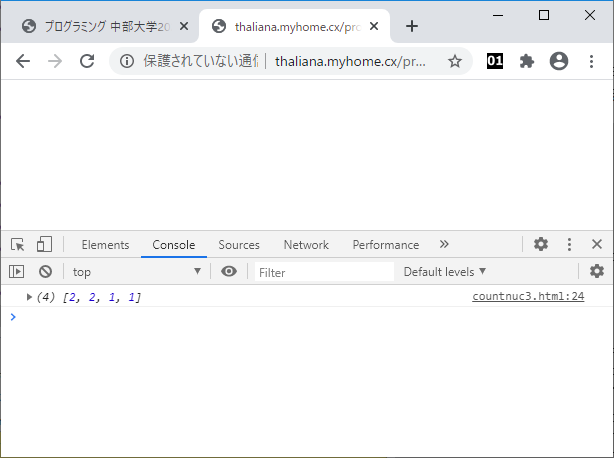Open the countnuc3.html:24 source link

pyautogui.click(x=527, y=297)
